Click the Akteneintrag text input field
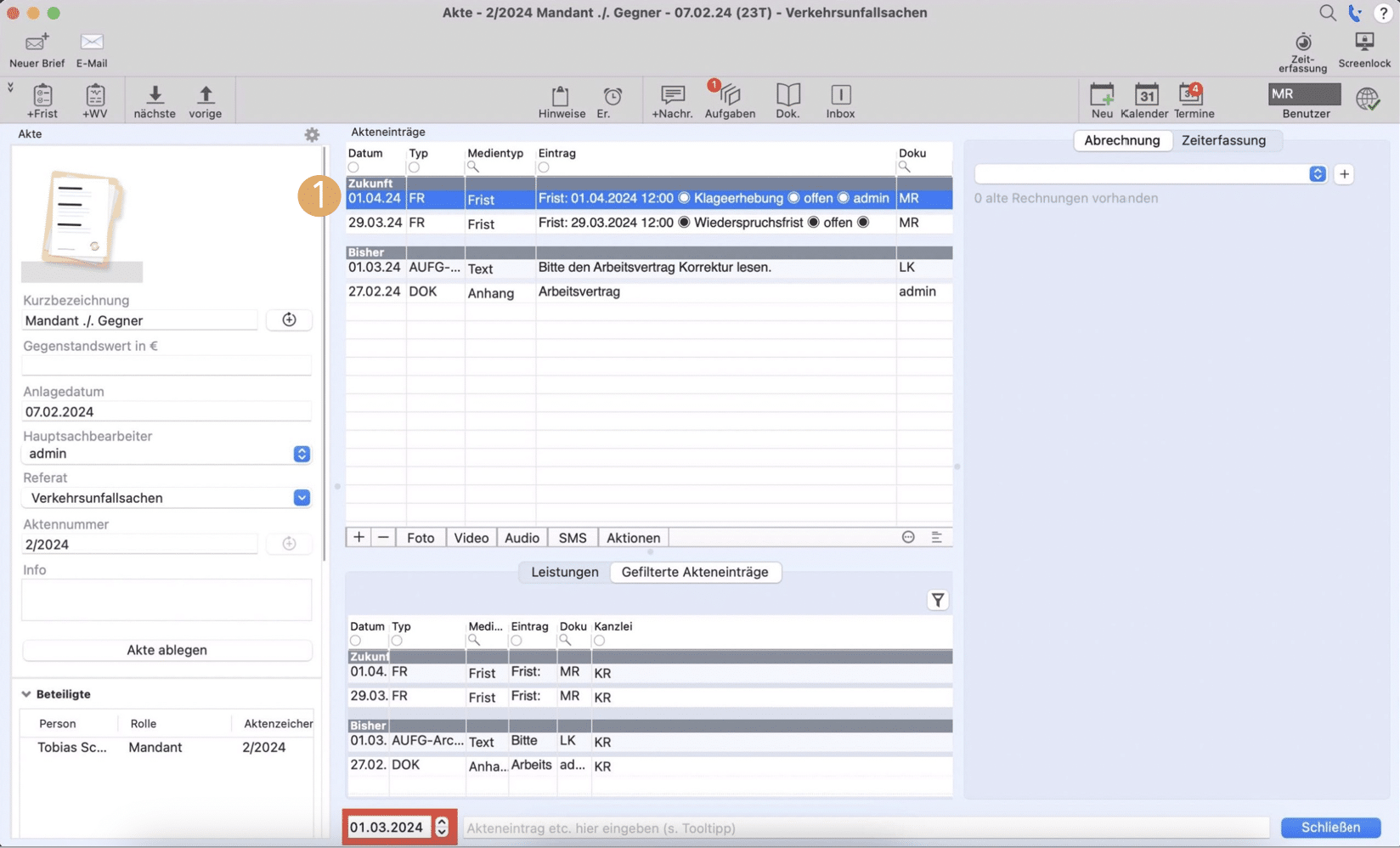This screenshot has height=848, width=1400. (x=865, y=828)
